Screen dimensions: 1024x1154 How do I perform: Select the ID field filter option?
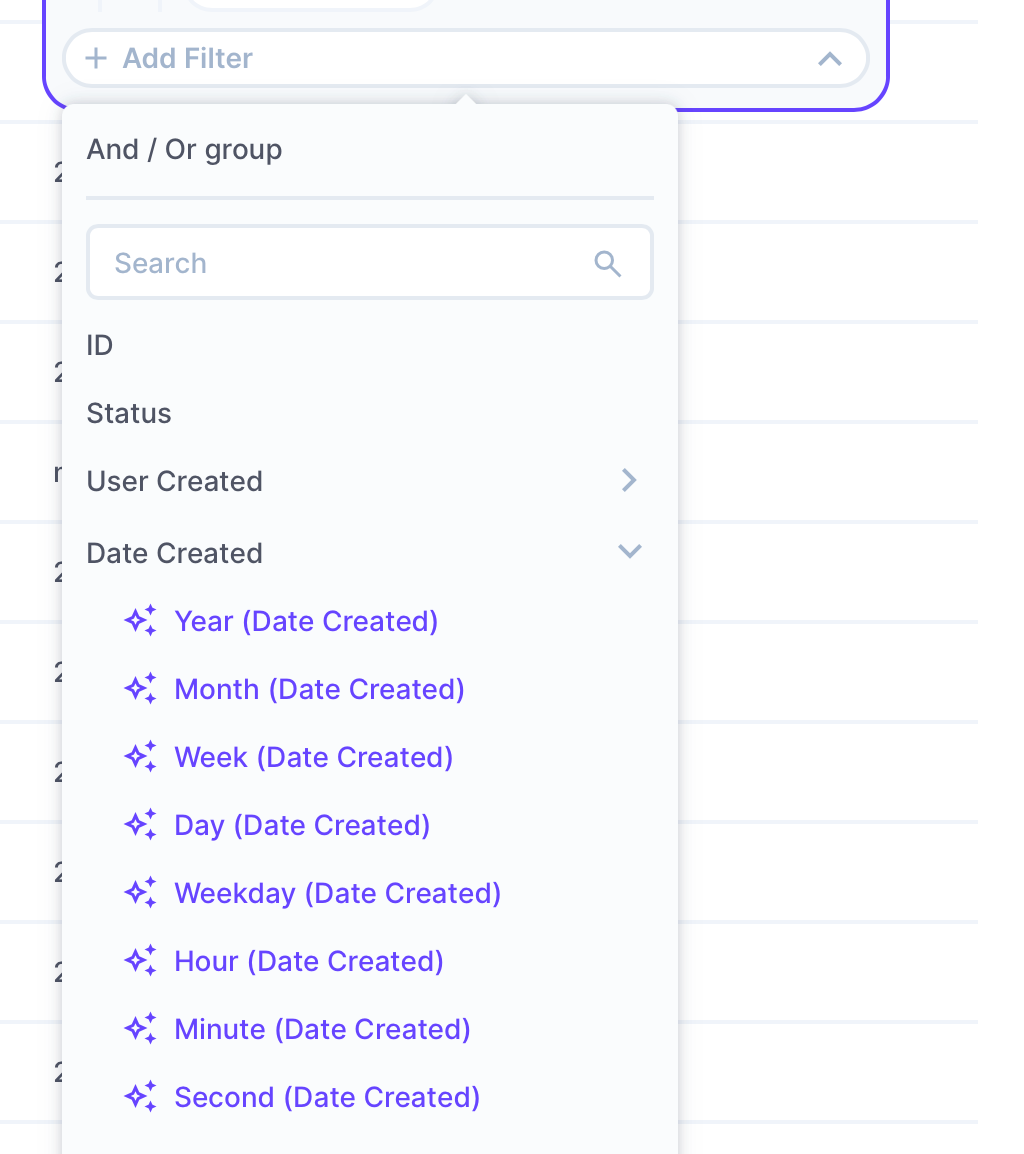click(x=100, y=346)
